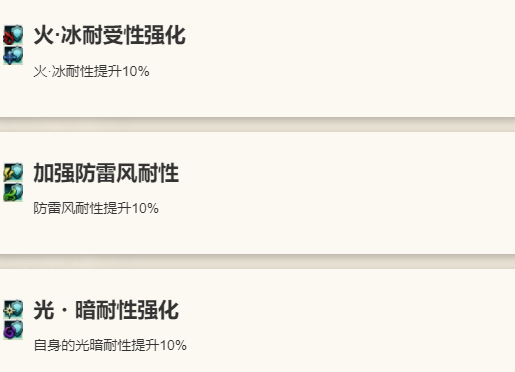Click the 自身的光暗耐性提升10% description text
This screenshot has height=372, width=515.
point(110,345)
